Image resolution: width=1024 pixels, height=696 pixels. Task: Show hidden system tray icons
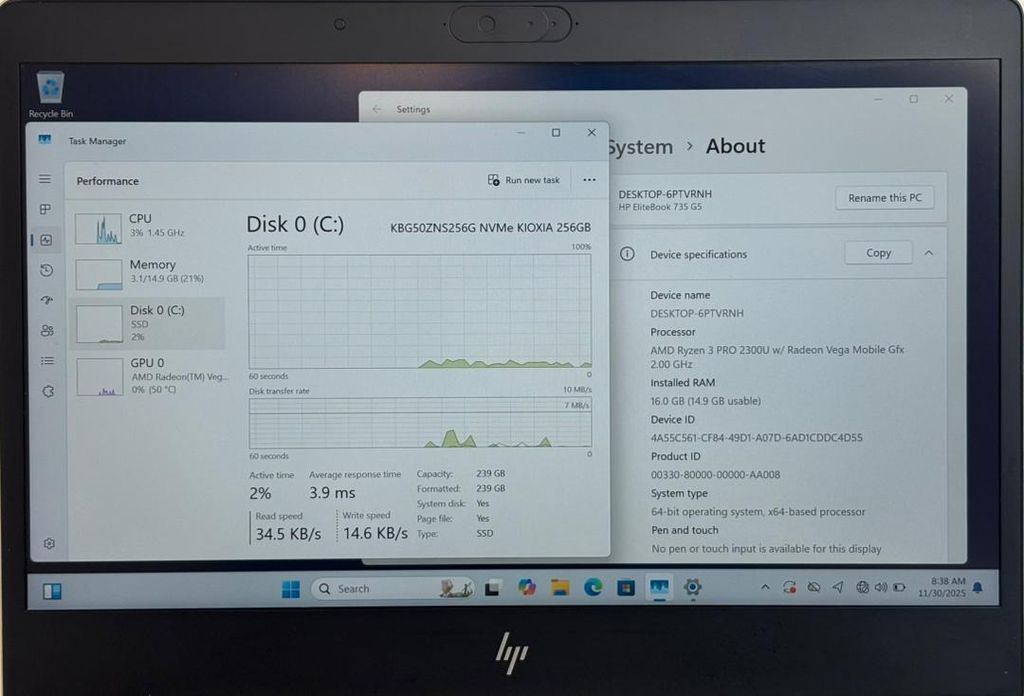(765, 588)
